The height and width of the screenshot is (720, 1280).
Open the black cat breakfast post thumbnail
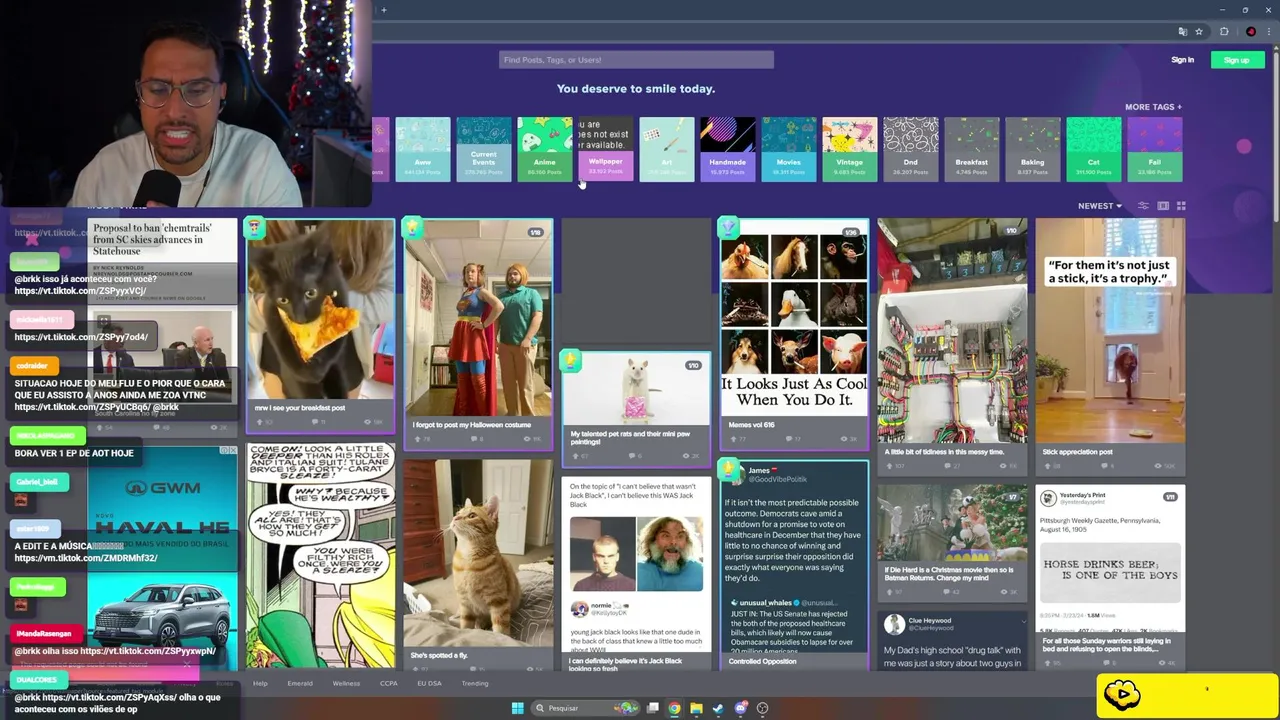click(x=320, y=309)
